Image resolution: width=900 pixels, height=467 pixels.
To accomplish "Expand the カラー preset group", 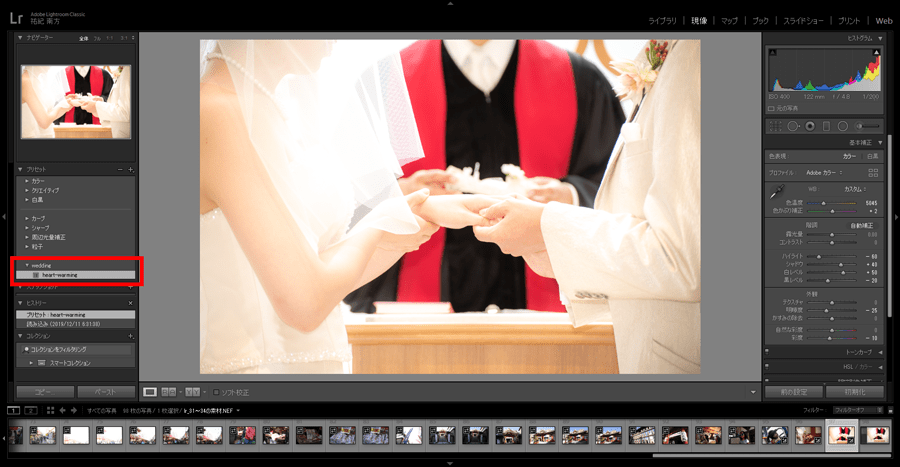I will click(26, 181).
